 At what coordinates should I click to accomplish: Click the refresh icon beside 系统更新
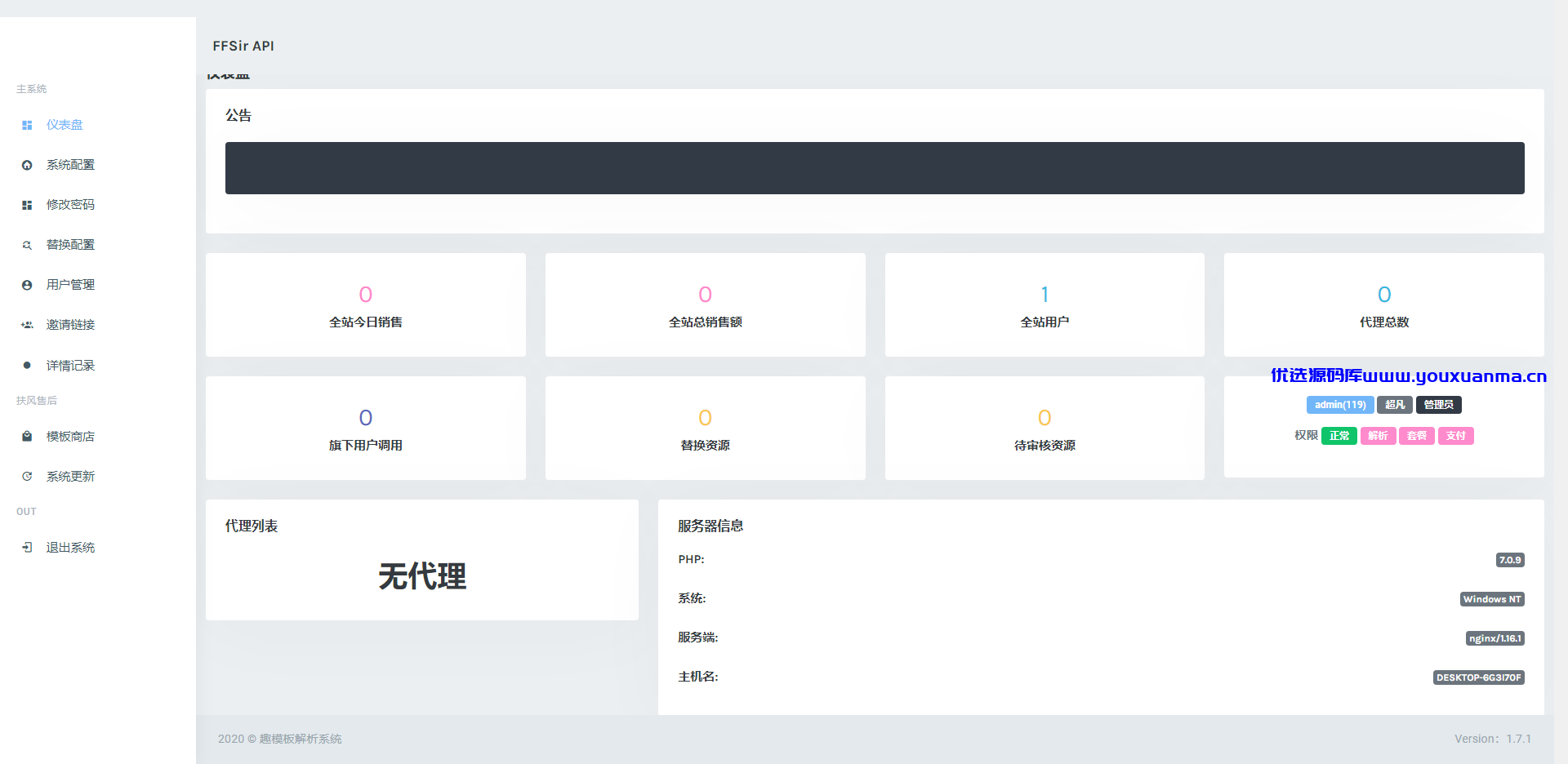pos(27,476)
